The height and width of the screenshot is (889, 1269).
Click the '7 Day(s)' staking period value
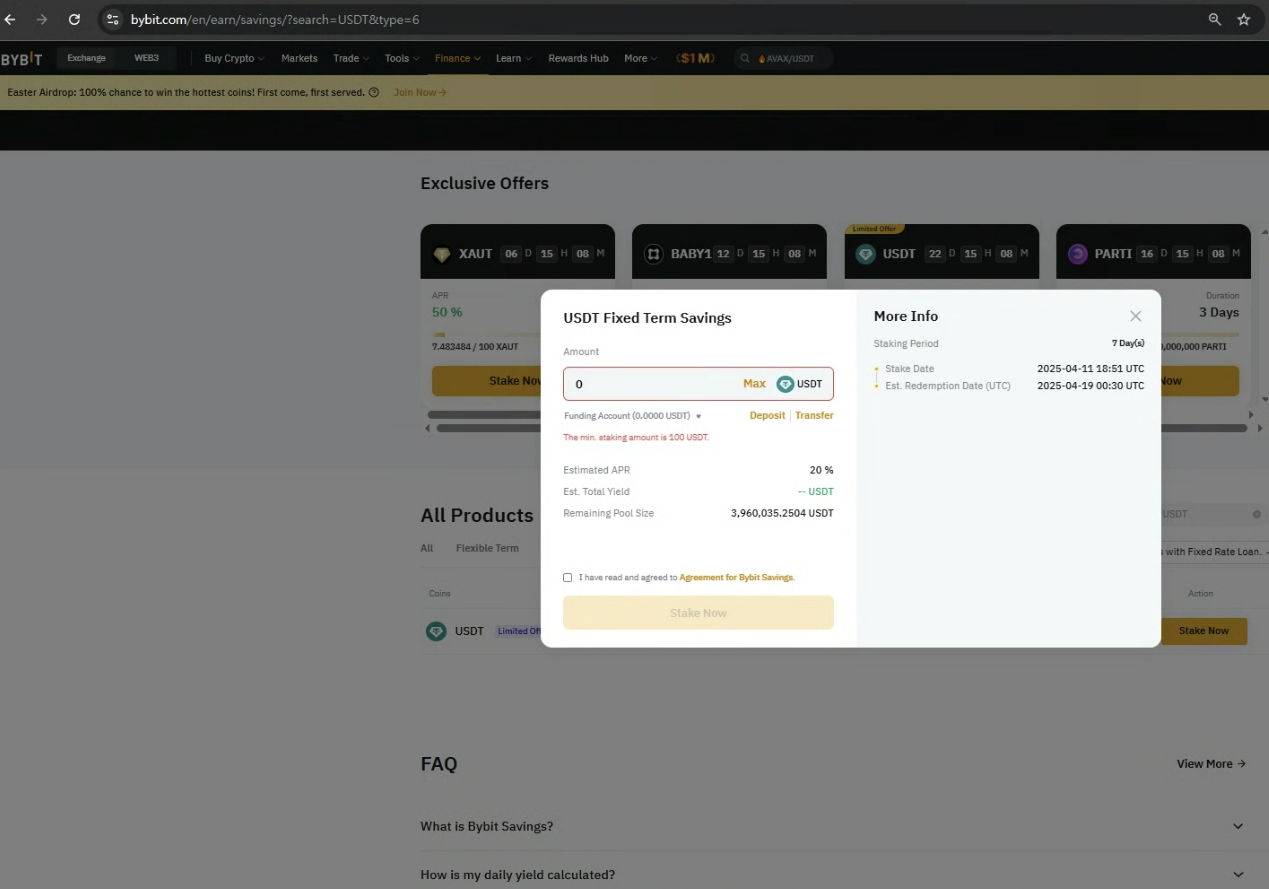pyautogui.click(x=1128, y=343)
